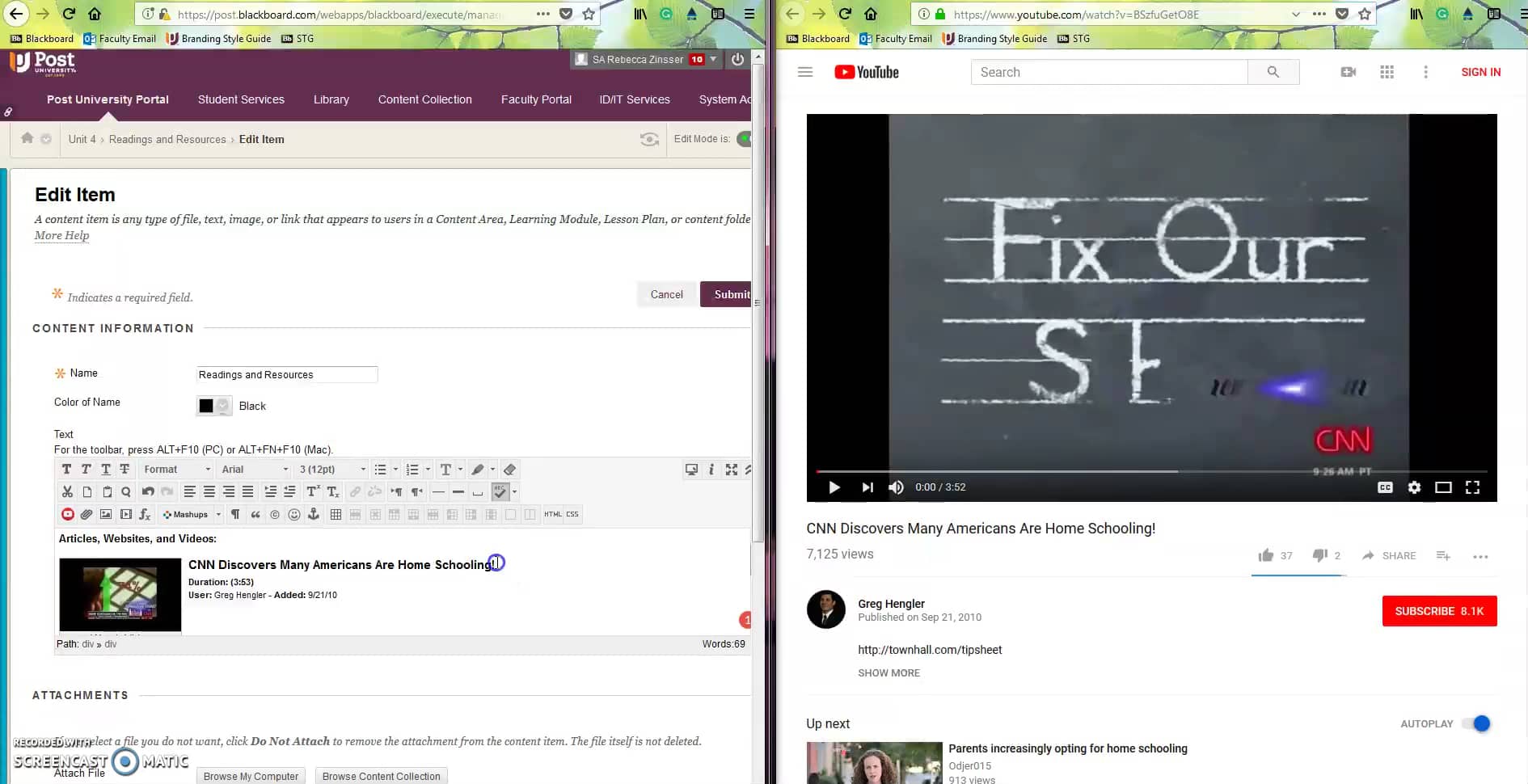Apply subscript formatting
Screen dimensions: 1528x784
332,491
